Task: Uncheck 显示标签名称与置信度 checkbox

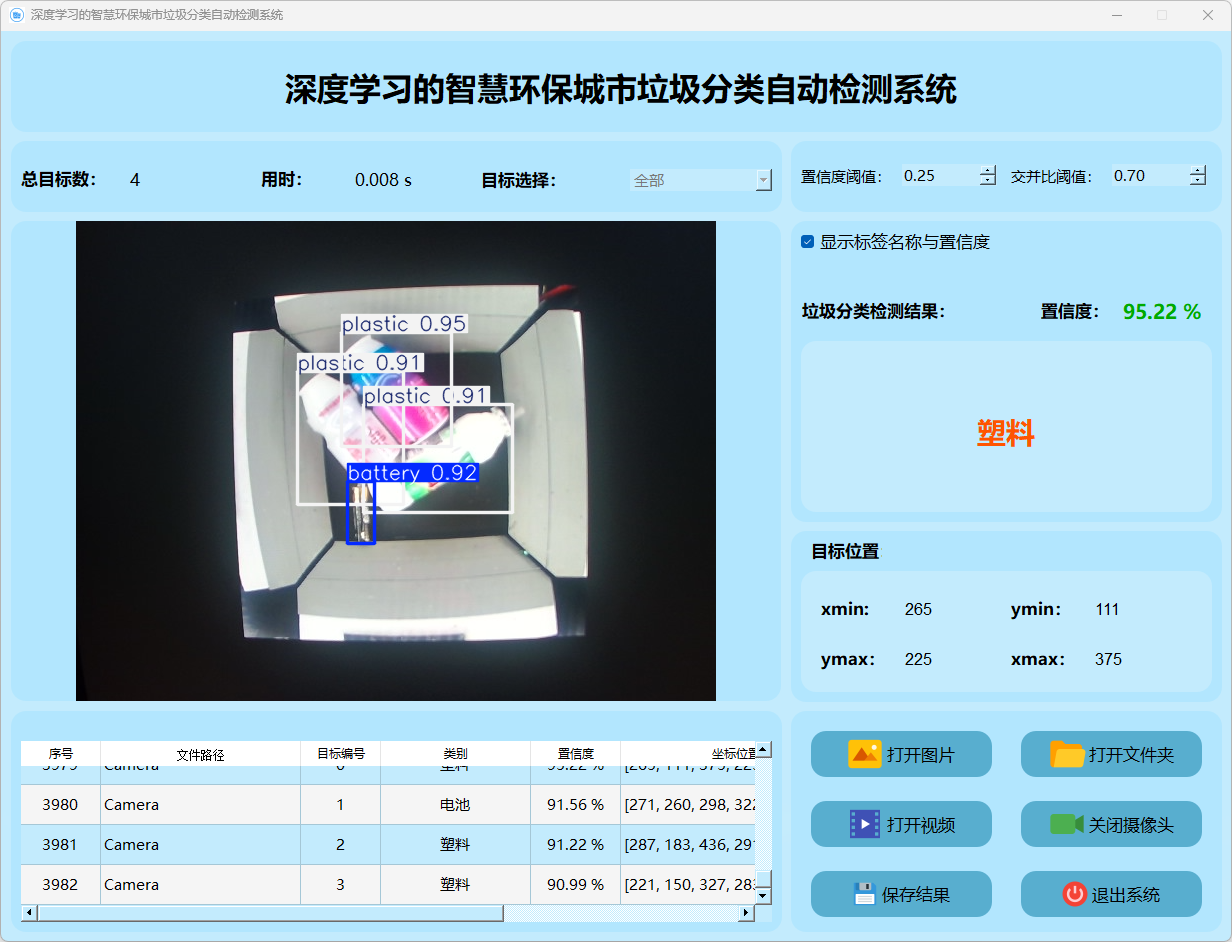Action: [x=807, y=242]
